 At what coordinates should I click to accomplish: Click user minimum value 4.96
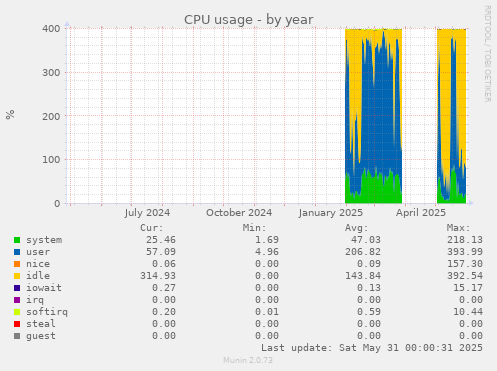[267, 252]
